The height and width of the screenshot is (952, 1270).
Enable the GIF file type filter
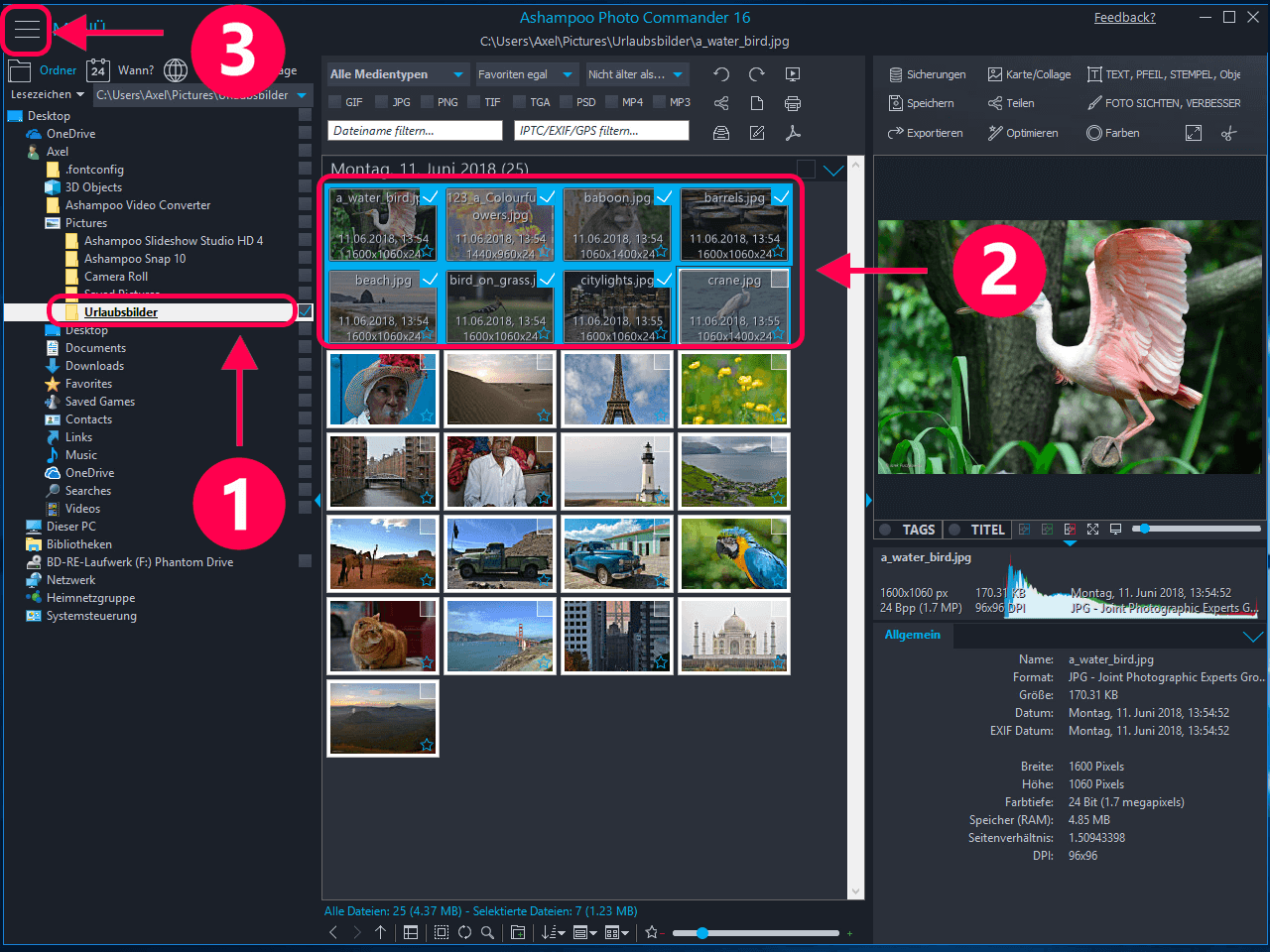[335, 102]
